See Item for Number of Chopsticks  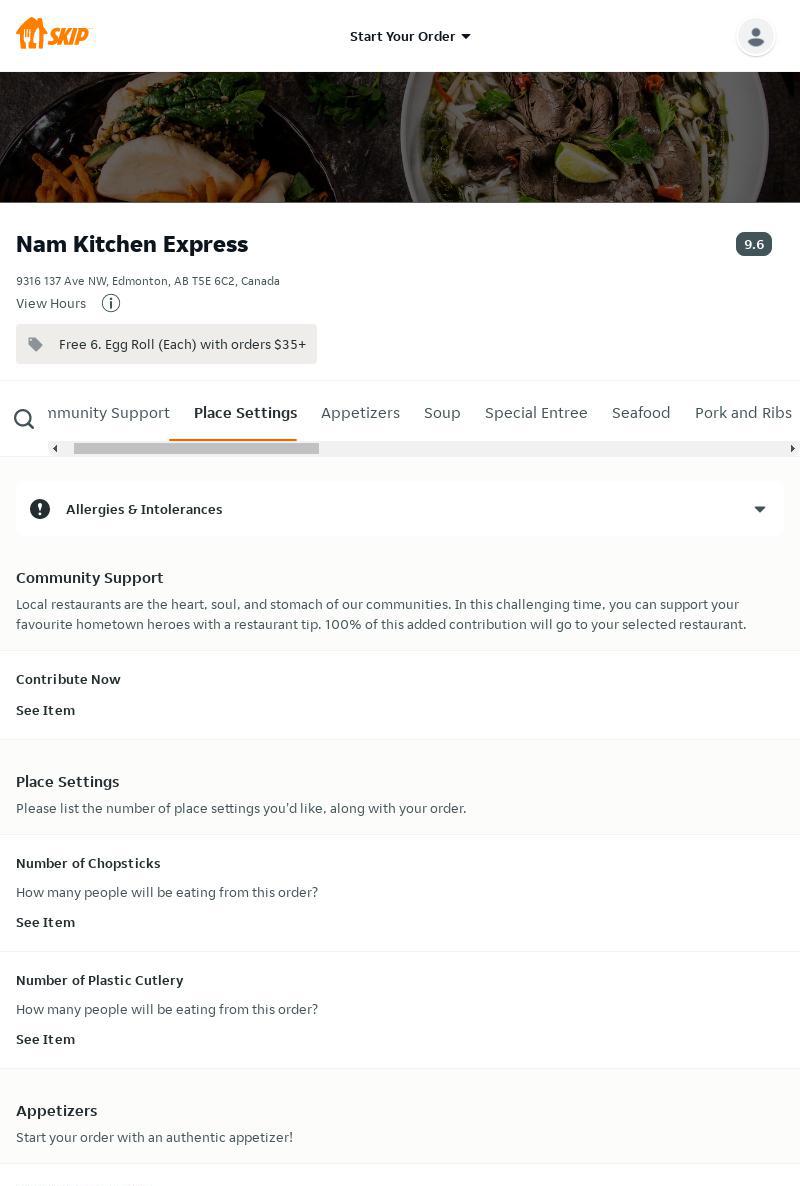[x=45, y=922]
